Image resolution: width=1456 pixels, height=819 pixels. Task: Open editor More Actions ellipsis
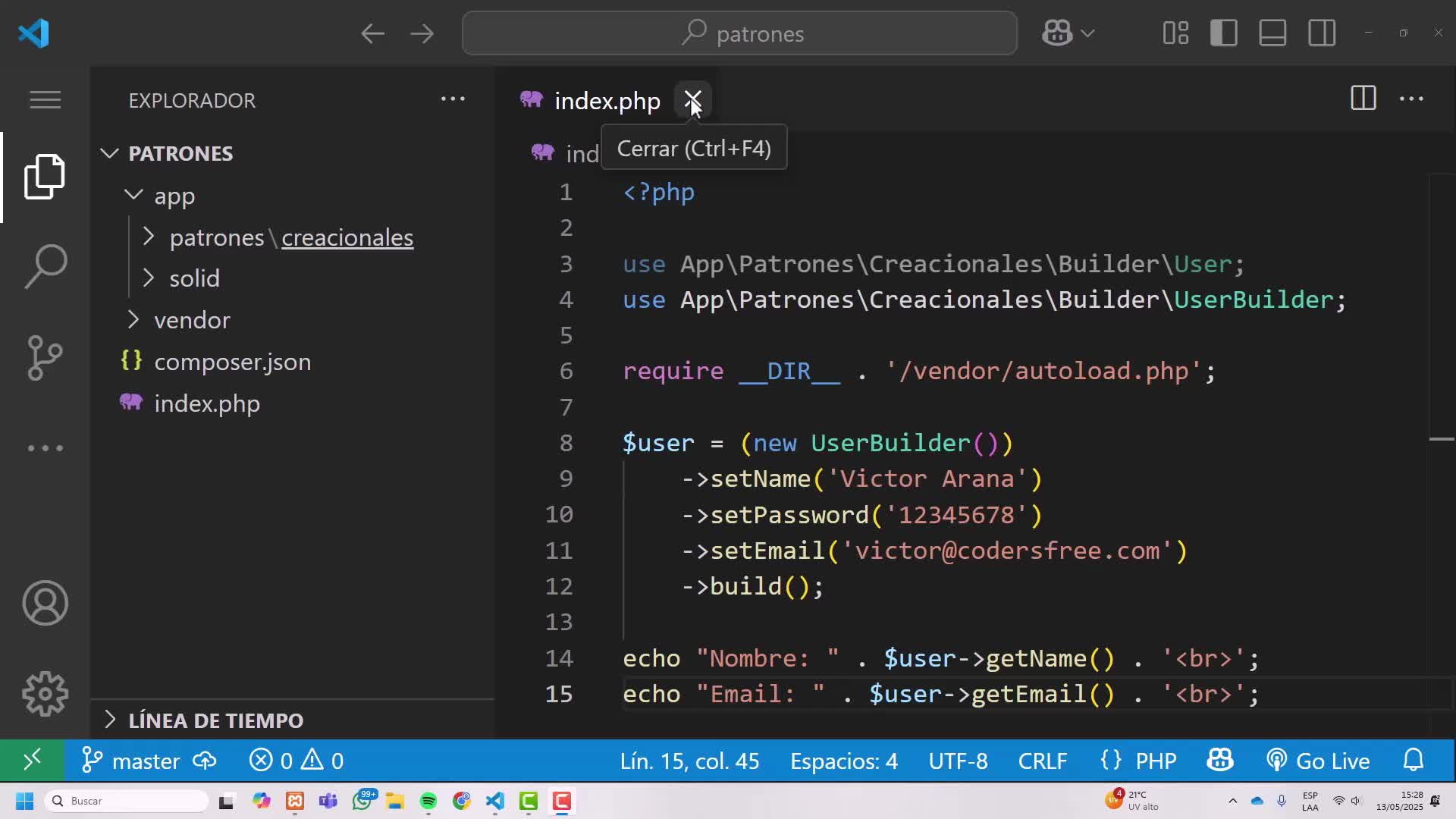(1410, 99)
